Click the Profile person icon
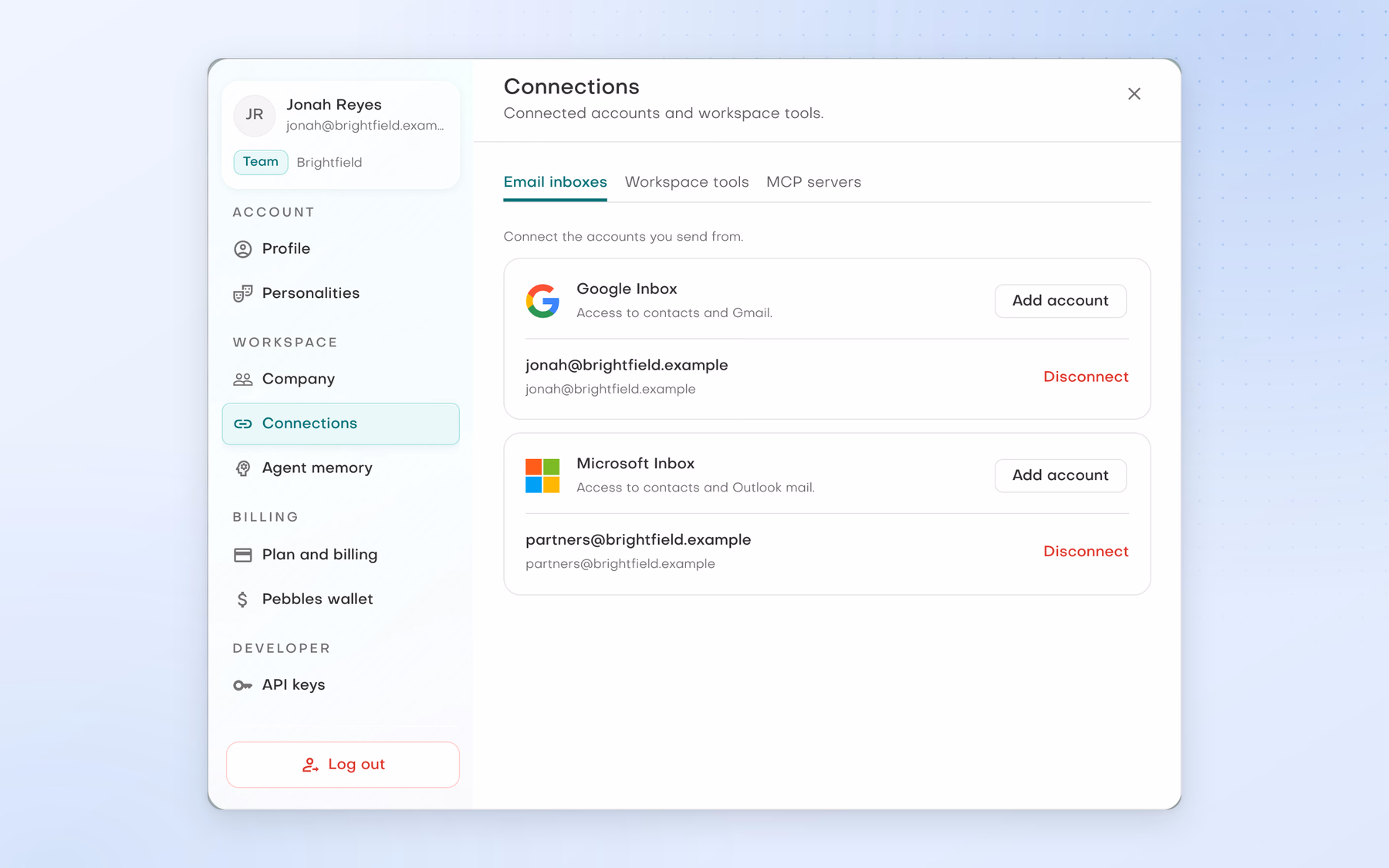 point(243,249)
